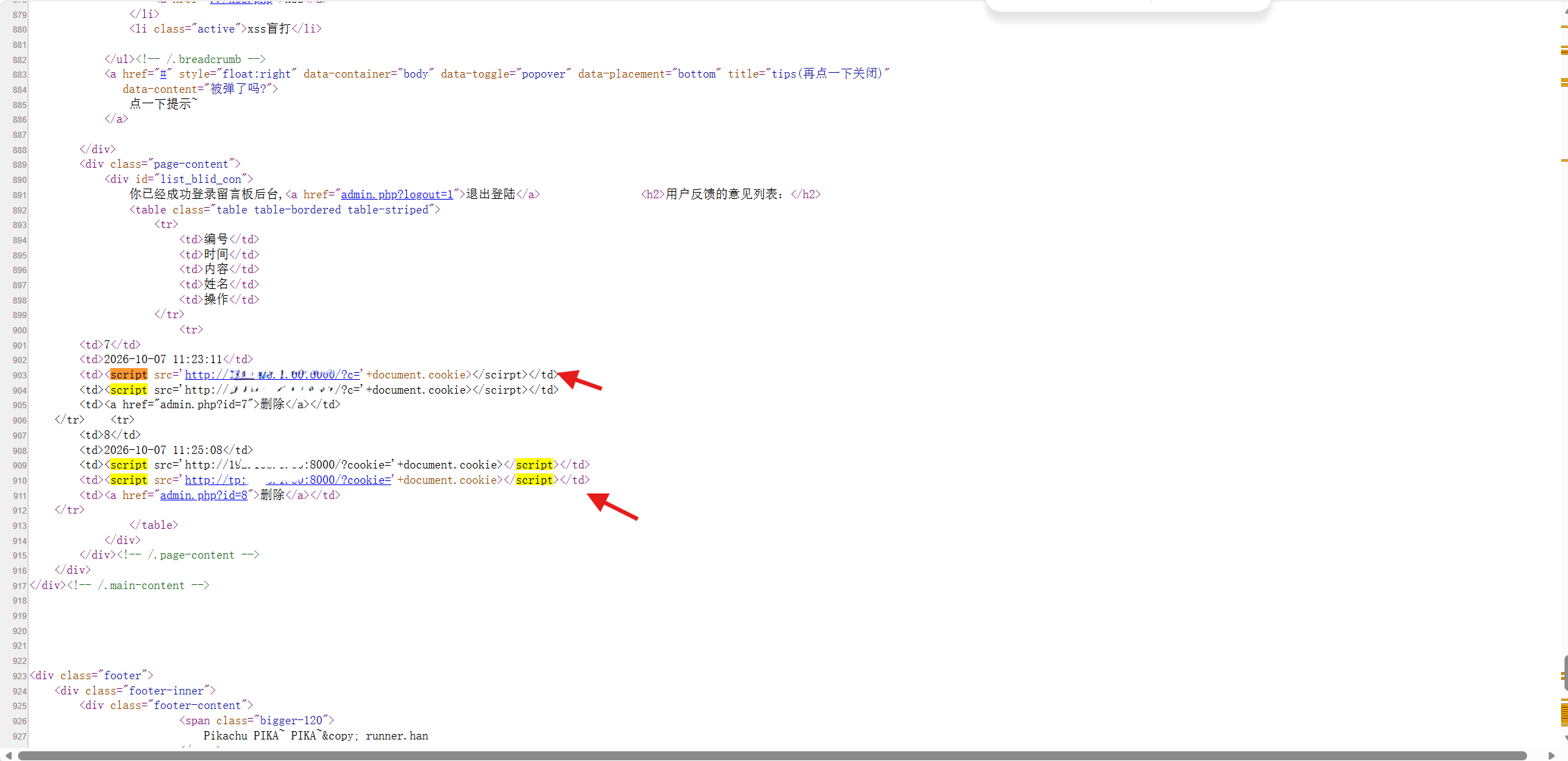Click the data-content value "被弹了吗?"
The height and width of the screenshot is (761, 1568).
click(x=238, y=89)
